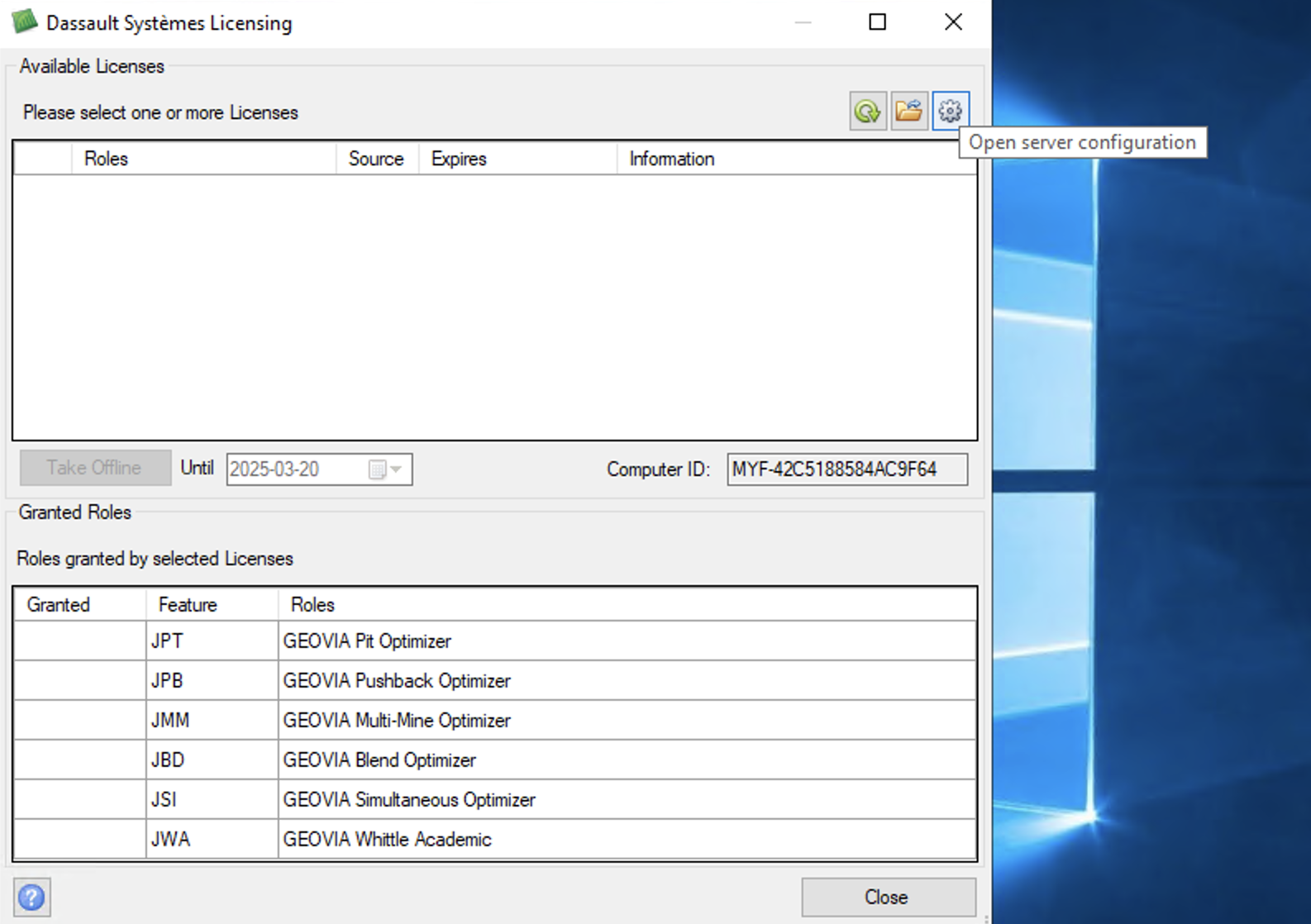Click the Roles header in Granted Roles table
This screenshot has height=924, width=1311.
coord(627,605)
